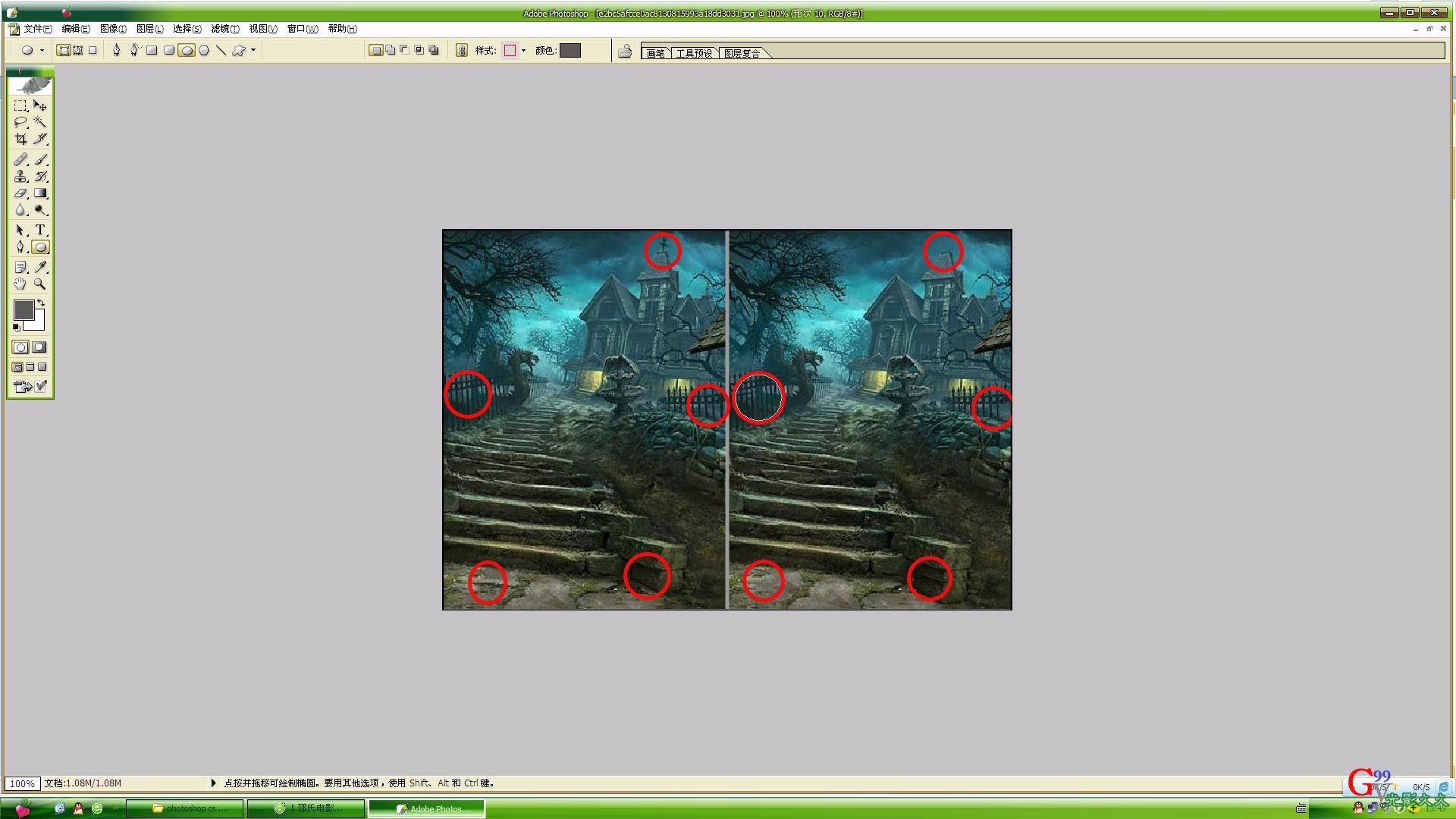Select the Crop tool
The height and width of the screenshot is (819, 1456).
click(x=20, y=139)
